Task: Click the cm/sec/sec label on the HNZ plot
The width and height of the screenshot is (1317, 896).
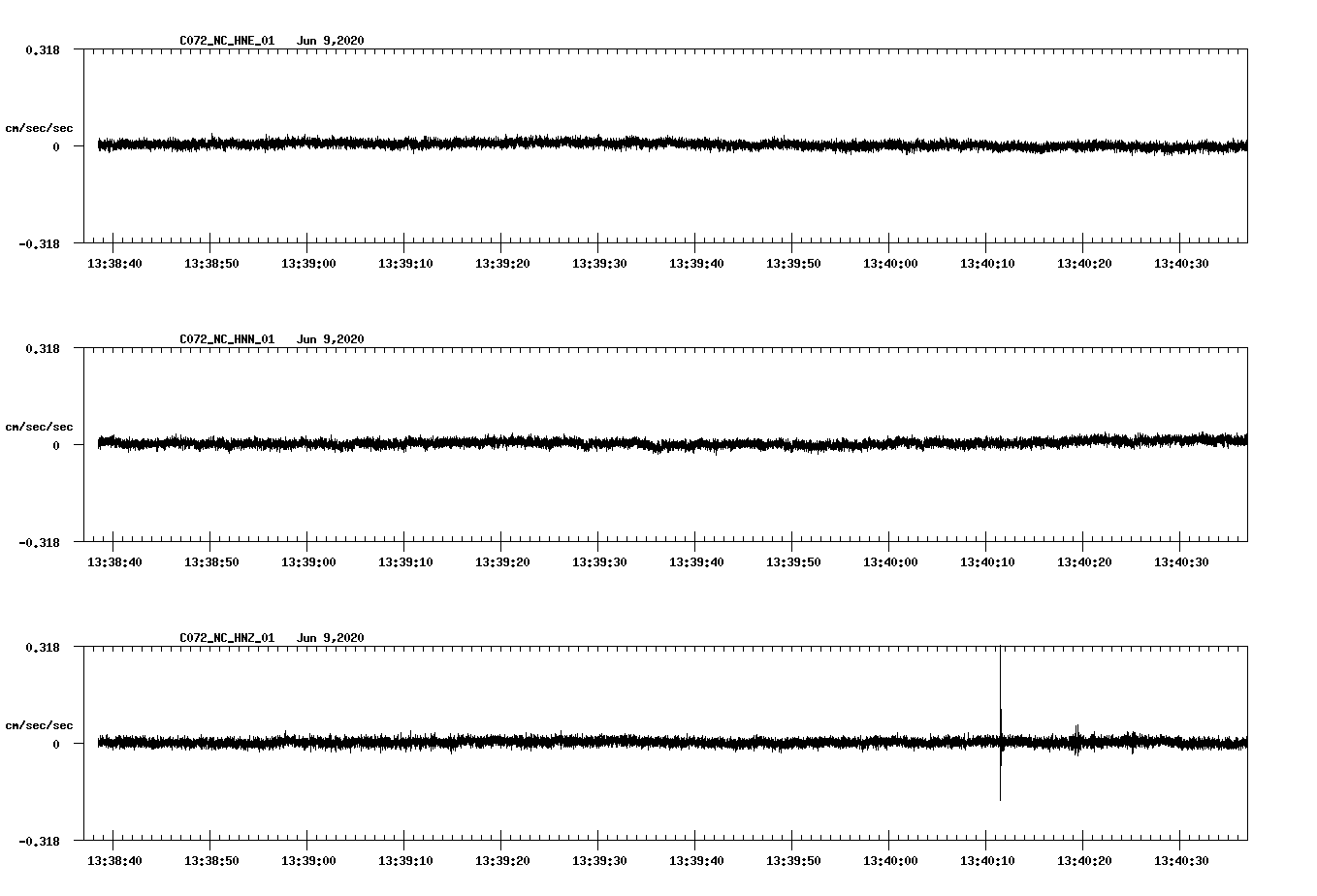Action: 39,725
